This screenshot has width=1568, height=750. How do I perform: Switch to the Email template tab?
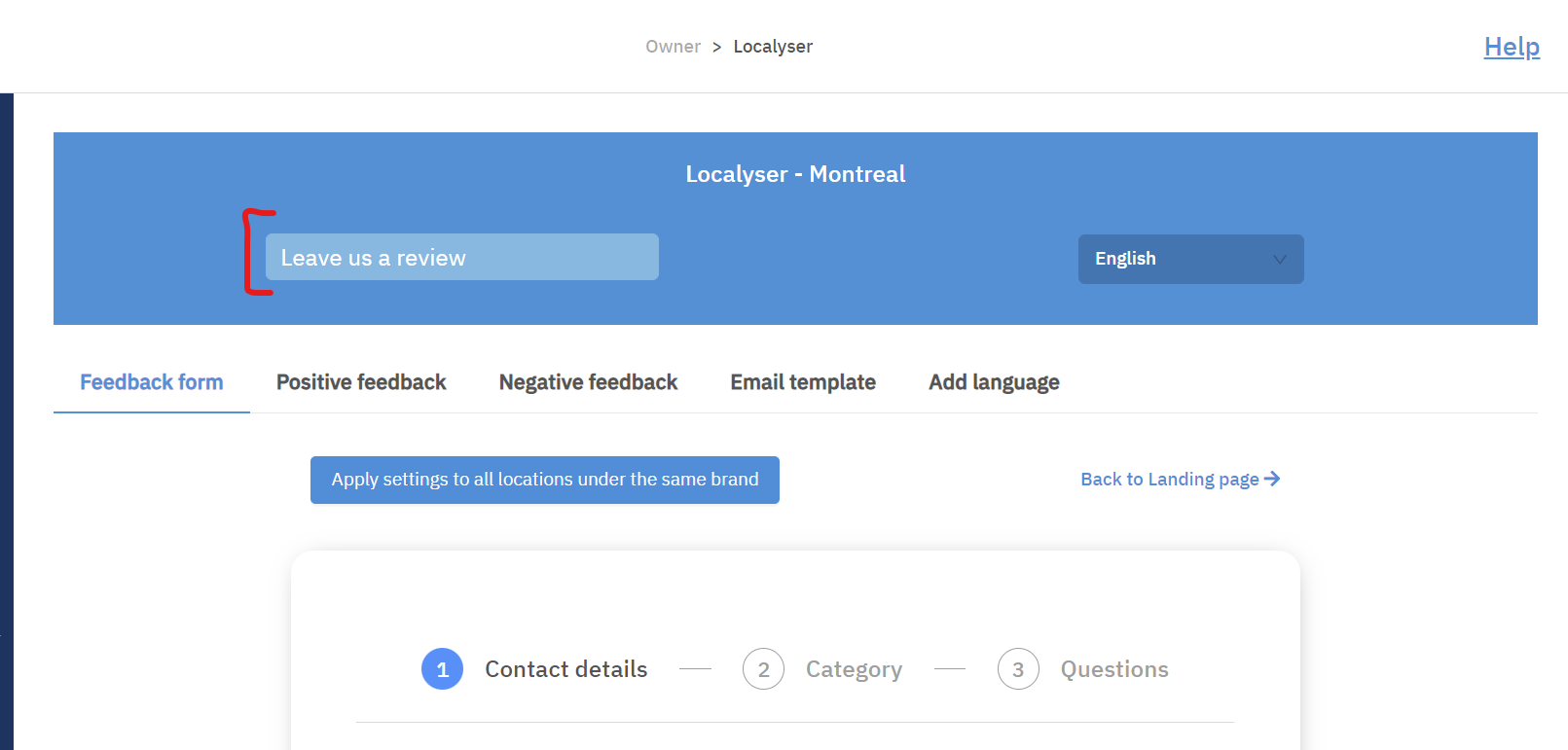[x=803, y=382]
